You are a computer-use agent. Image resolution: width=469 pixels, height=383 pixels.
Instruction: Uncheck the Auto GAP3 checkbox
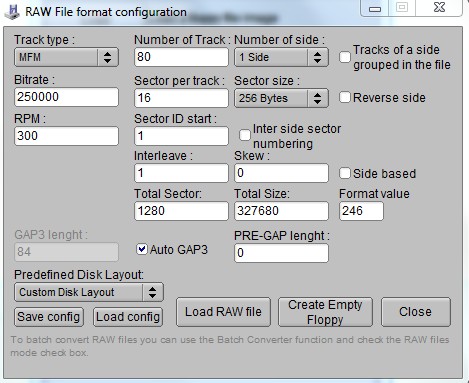point(142,249)
